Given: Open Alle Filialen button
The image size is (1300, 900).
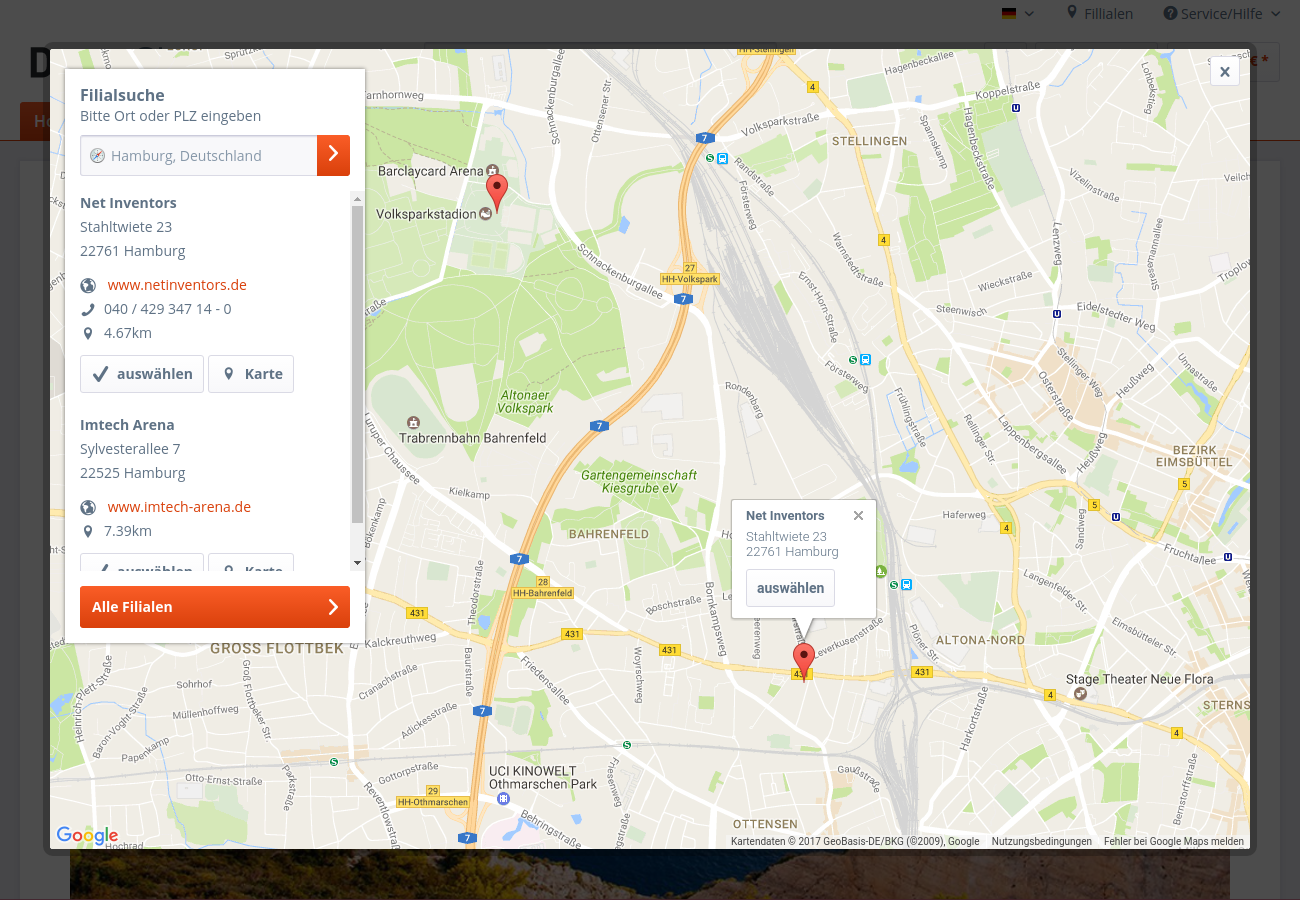Looking at the screenshot, I should pos(215,607).
